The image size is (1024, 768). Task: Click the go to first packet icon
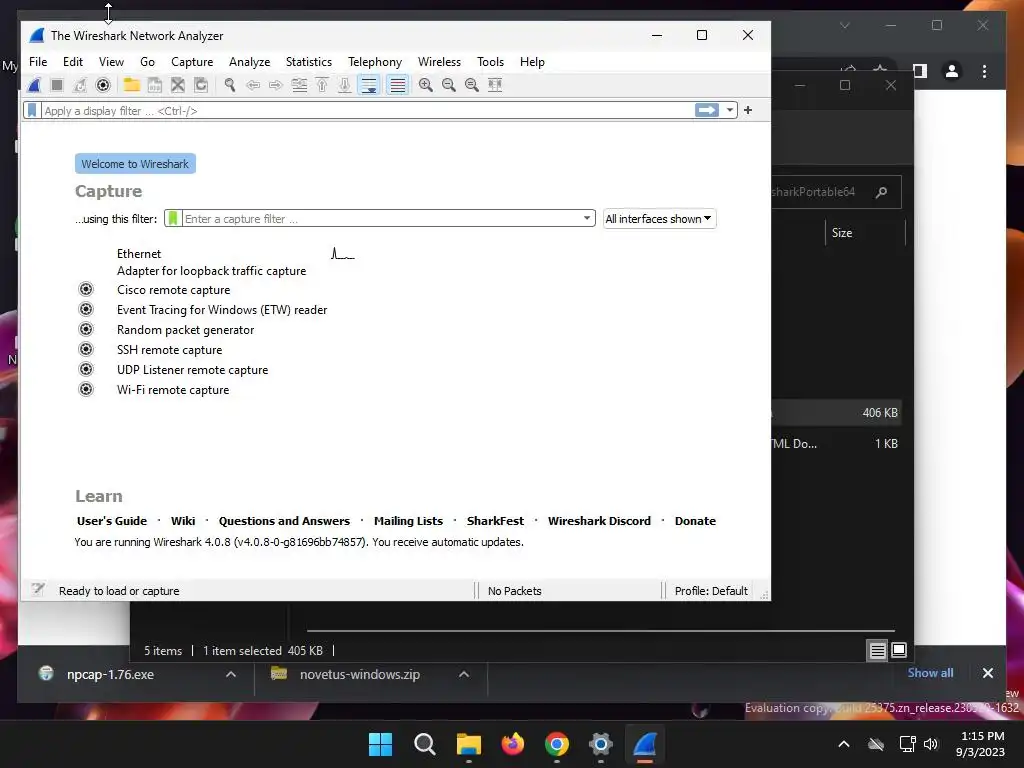pyautogui.click(x=322, y=85)
